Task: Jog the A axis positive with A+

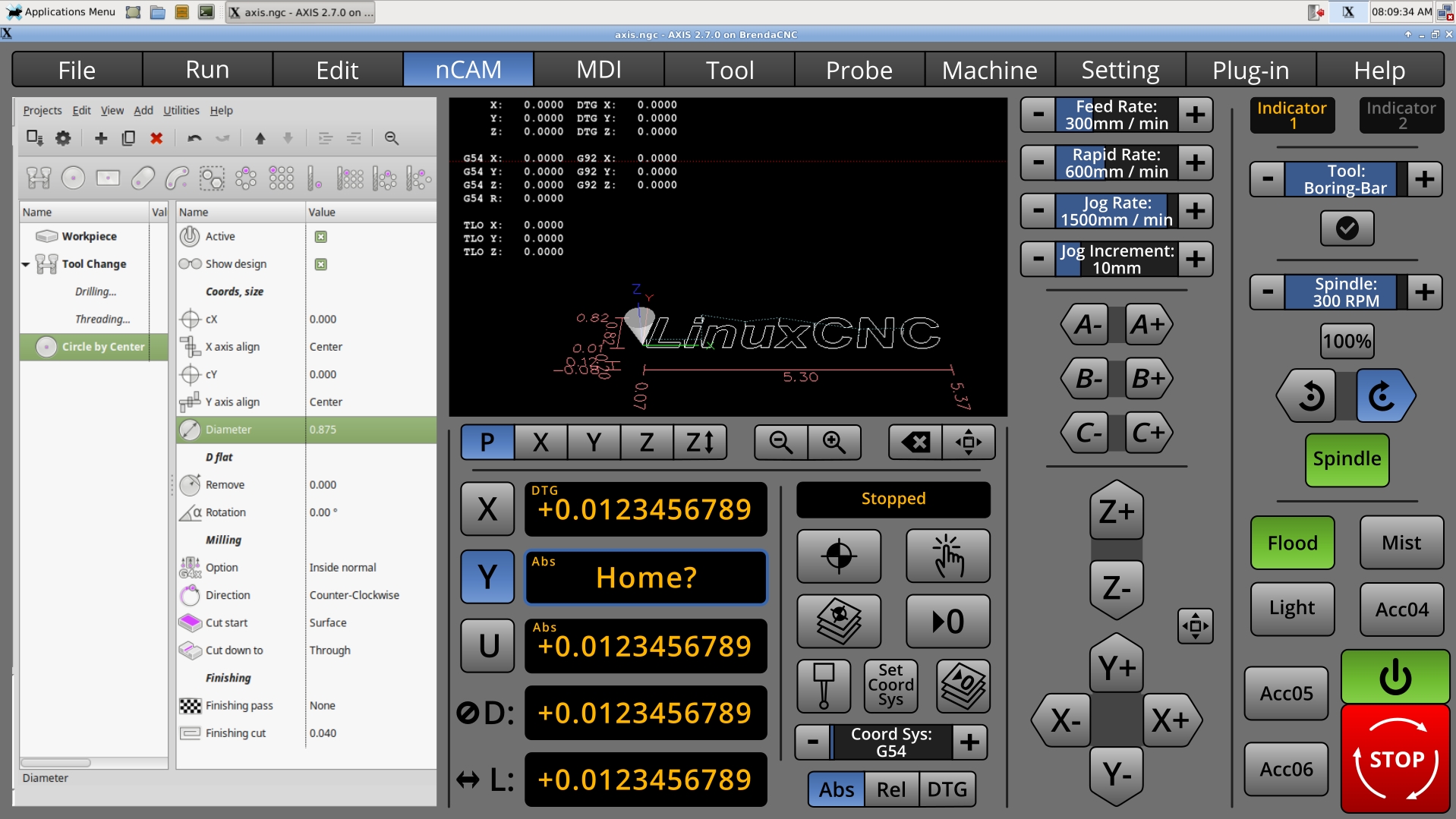Action: (x=1148, y=324)
